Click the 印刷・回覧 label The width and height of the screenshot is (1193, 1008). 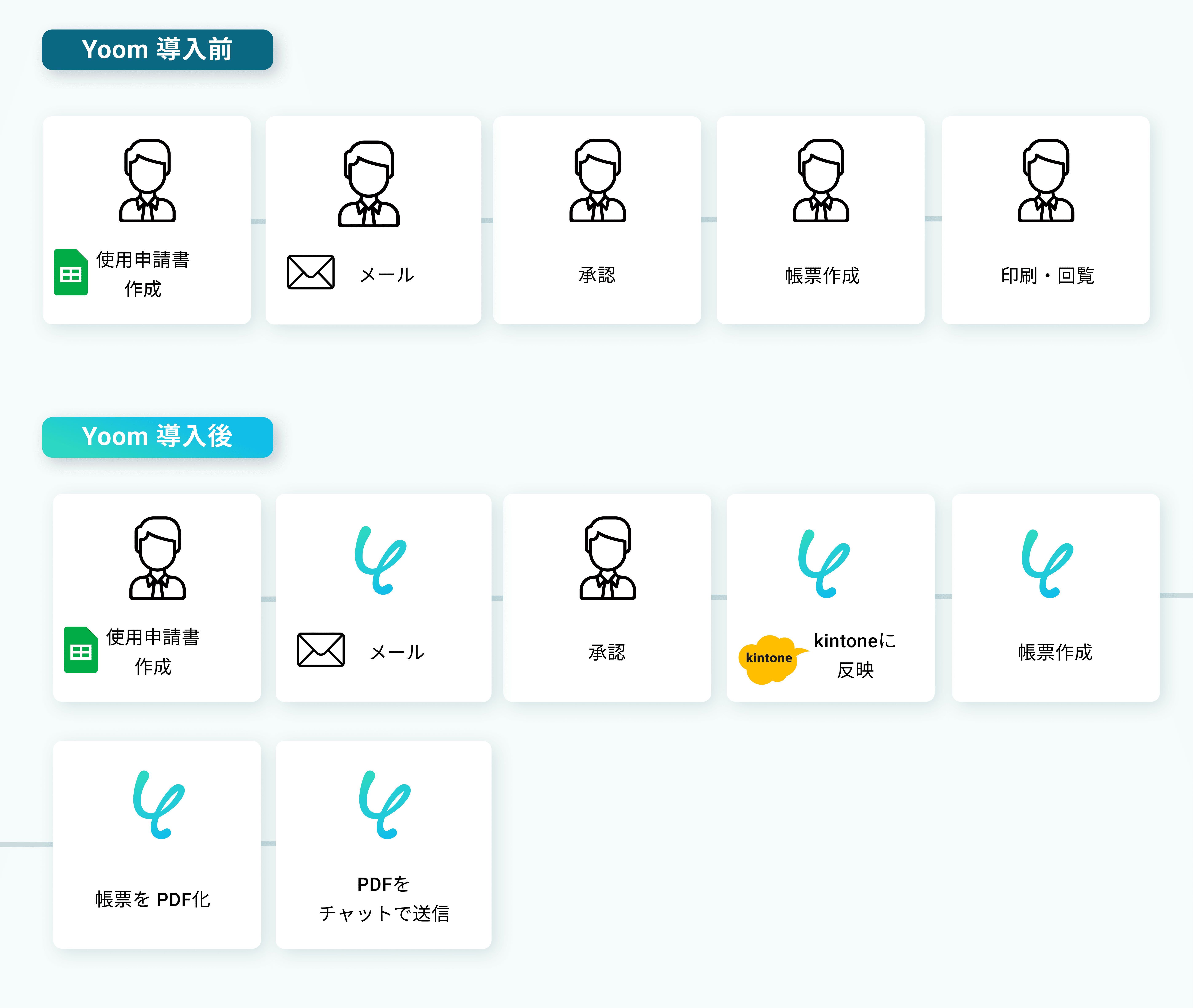coord(1047,275)
